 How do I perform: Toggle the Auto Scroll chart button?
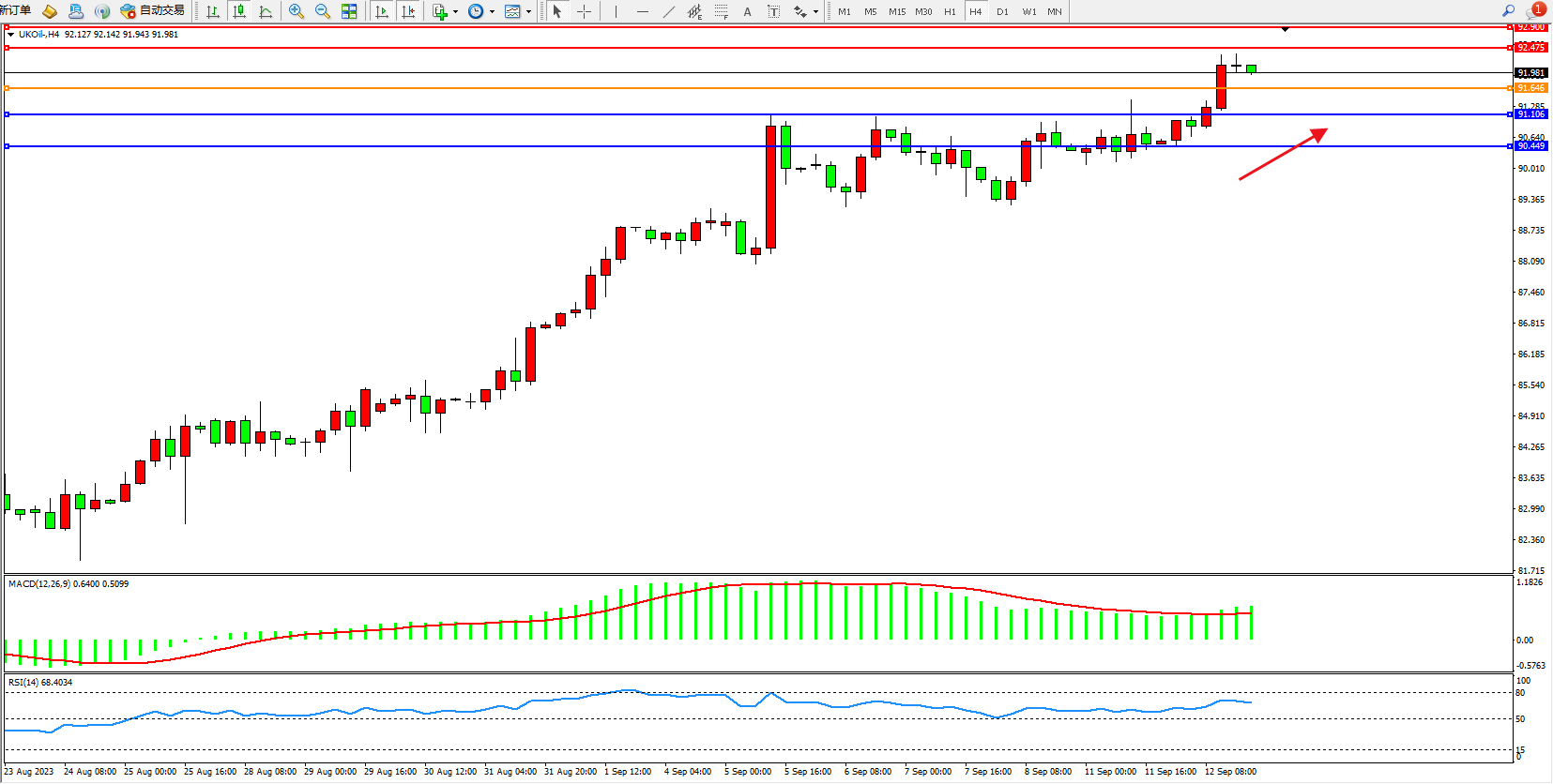click(382, 11)
